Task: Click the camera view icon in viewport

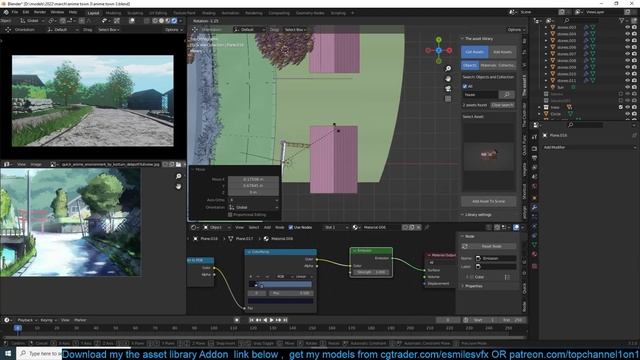Action: click(448, 89)
